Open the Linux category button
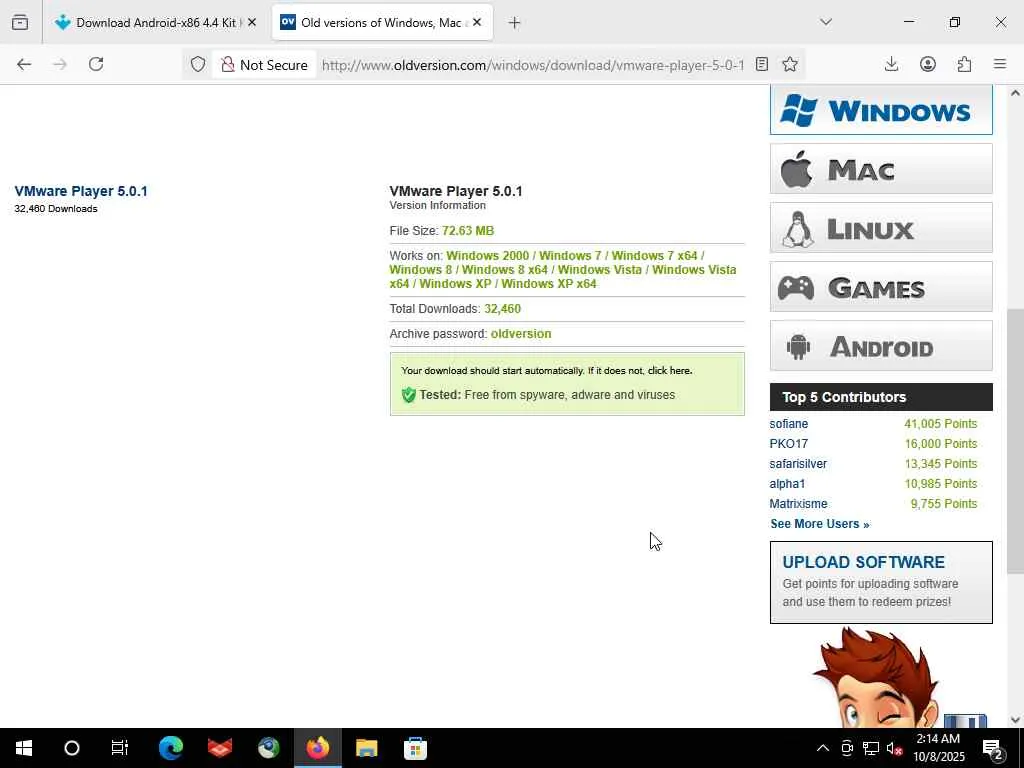Viewport: 1024px width, 768px height. tap(881, 228)
